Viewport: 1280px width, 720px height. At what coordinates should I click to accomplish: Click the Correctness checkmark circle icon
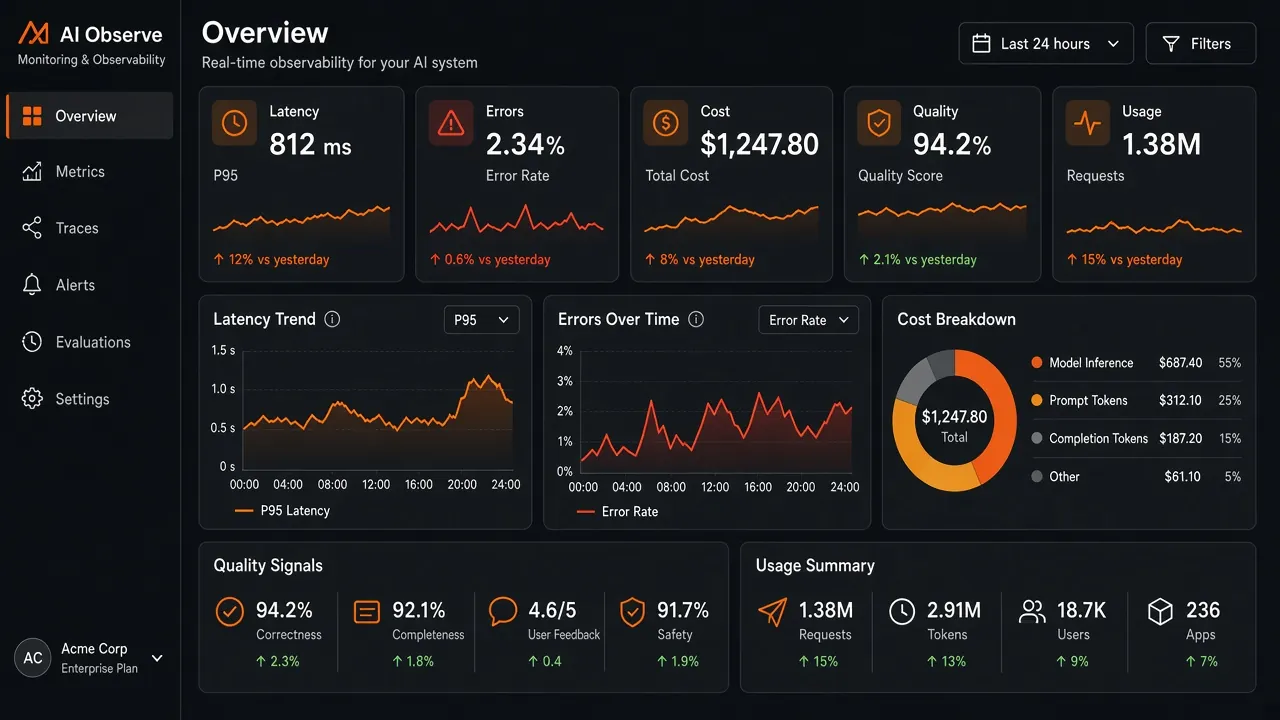(230, 612)
